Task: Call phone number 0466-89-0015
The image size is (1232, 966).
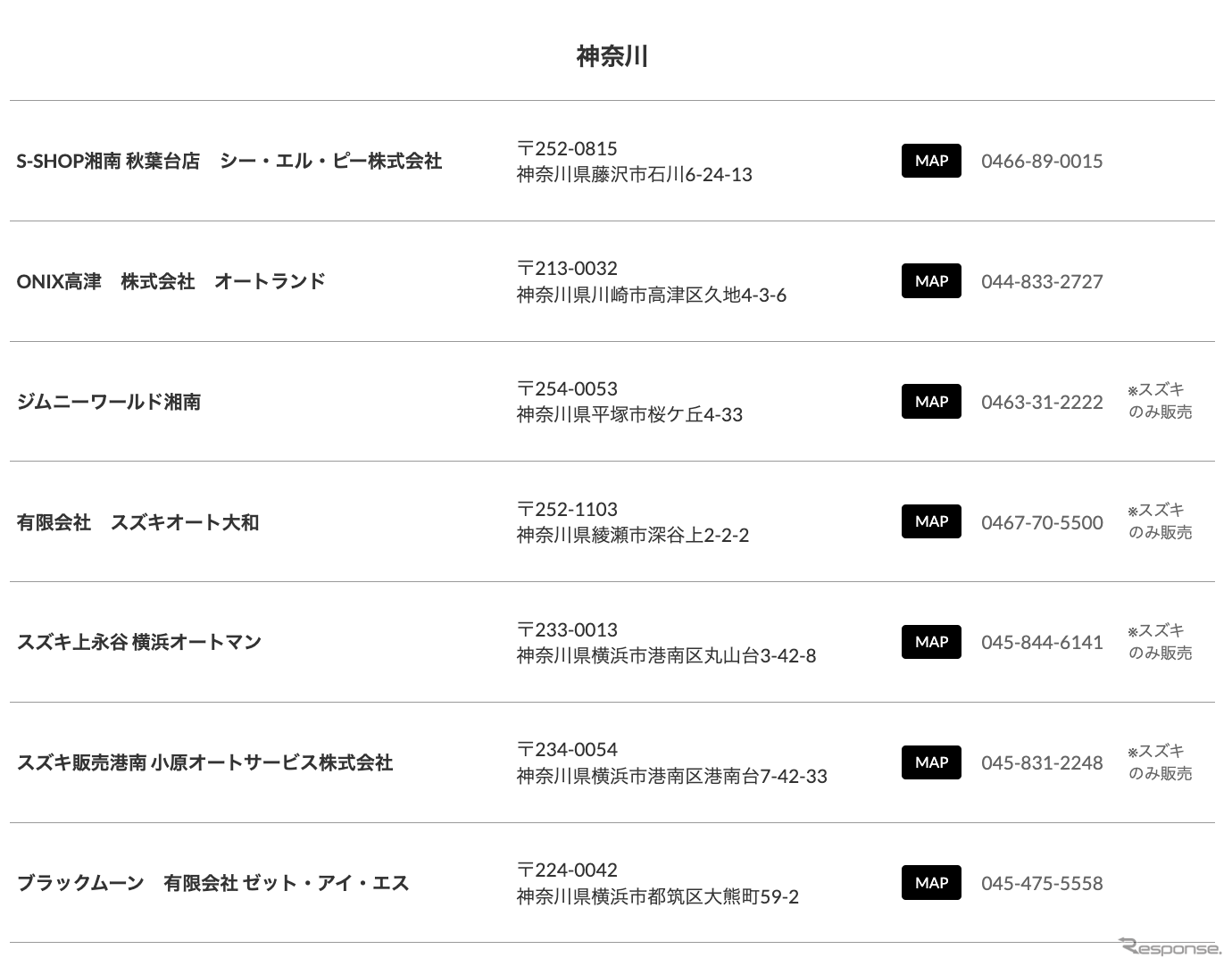Action: [x=1042, y=162]
